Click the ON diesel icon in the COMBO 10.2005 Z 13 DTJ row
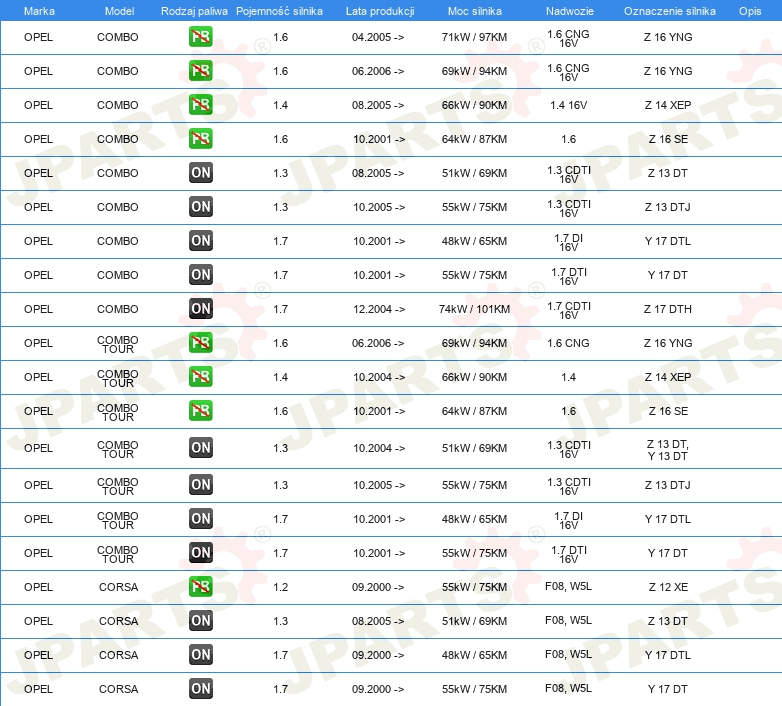This screenshot has height=706, width=782. coord(200,206)
